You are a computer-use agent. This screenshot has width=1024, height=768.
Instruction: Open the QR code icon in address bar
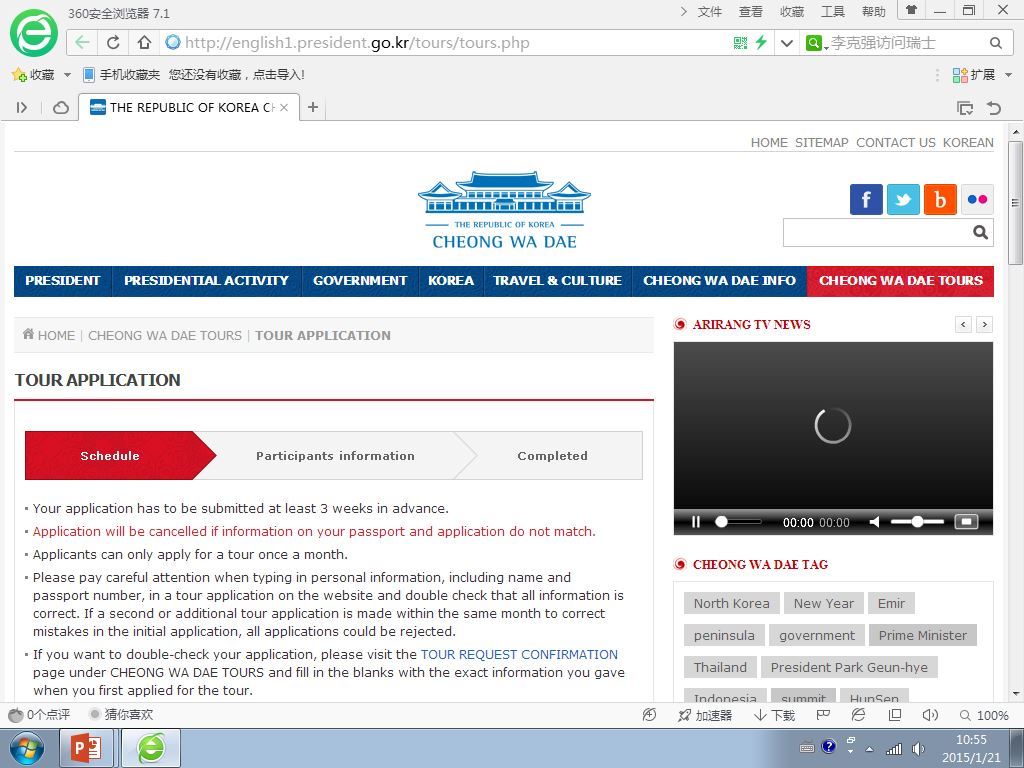click(x=741, y=43)
